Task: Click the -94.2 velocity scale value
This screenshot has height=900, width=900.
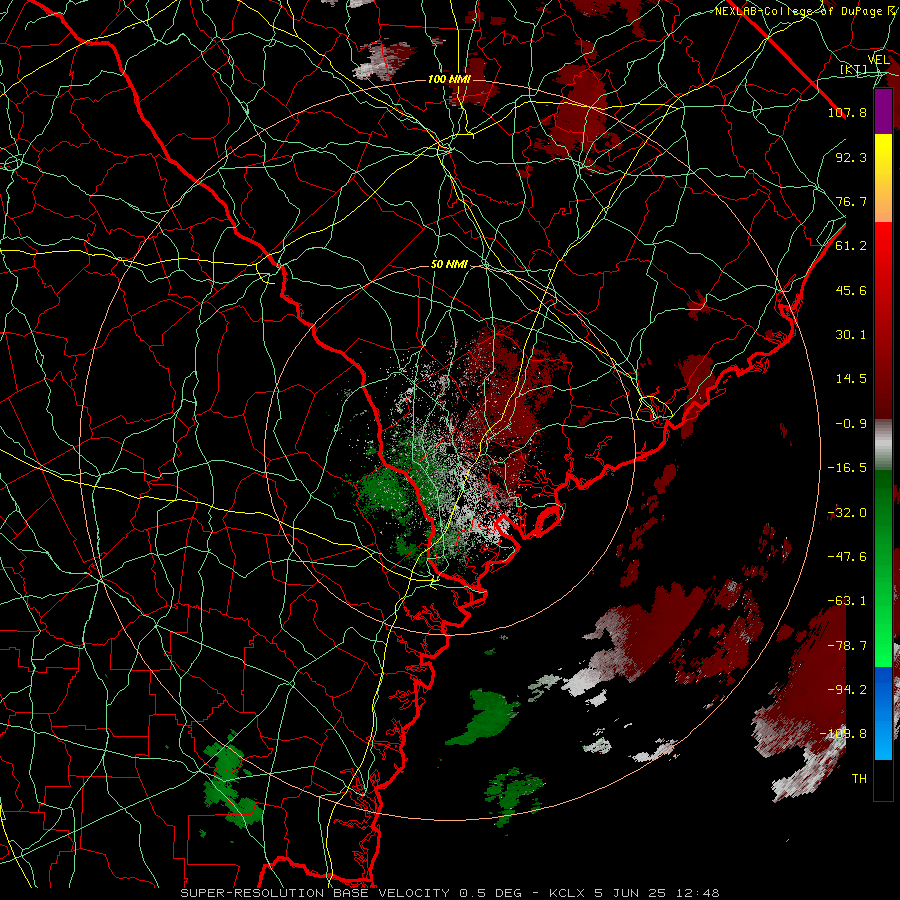Action: (x=847, y=690)
